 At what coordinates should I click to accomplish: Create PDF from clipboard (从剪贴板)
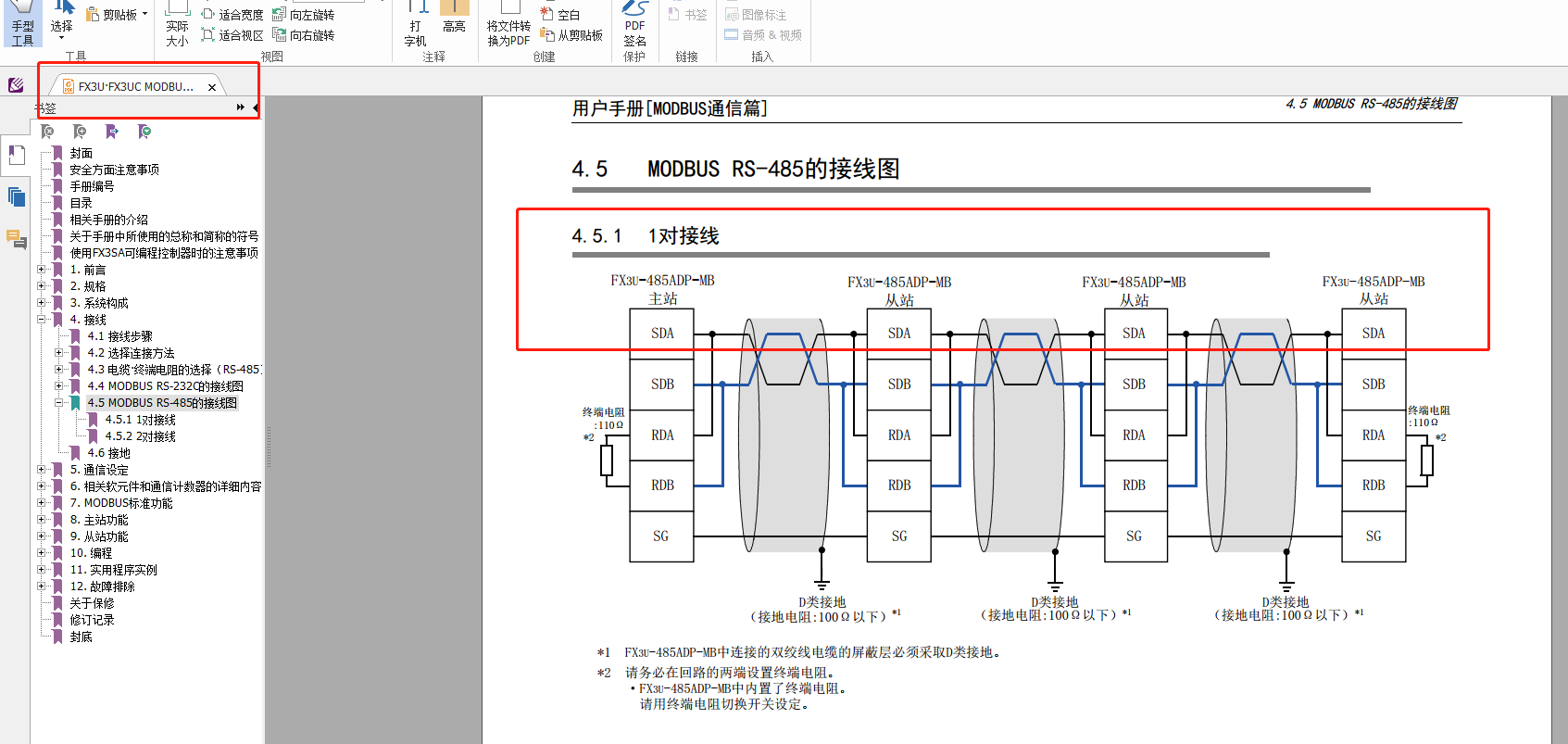pyautogui.click(x=547, y=35)
